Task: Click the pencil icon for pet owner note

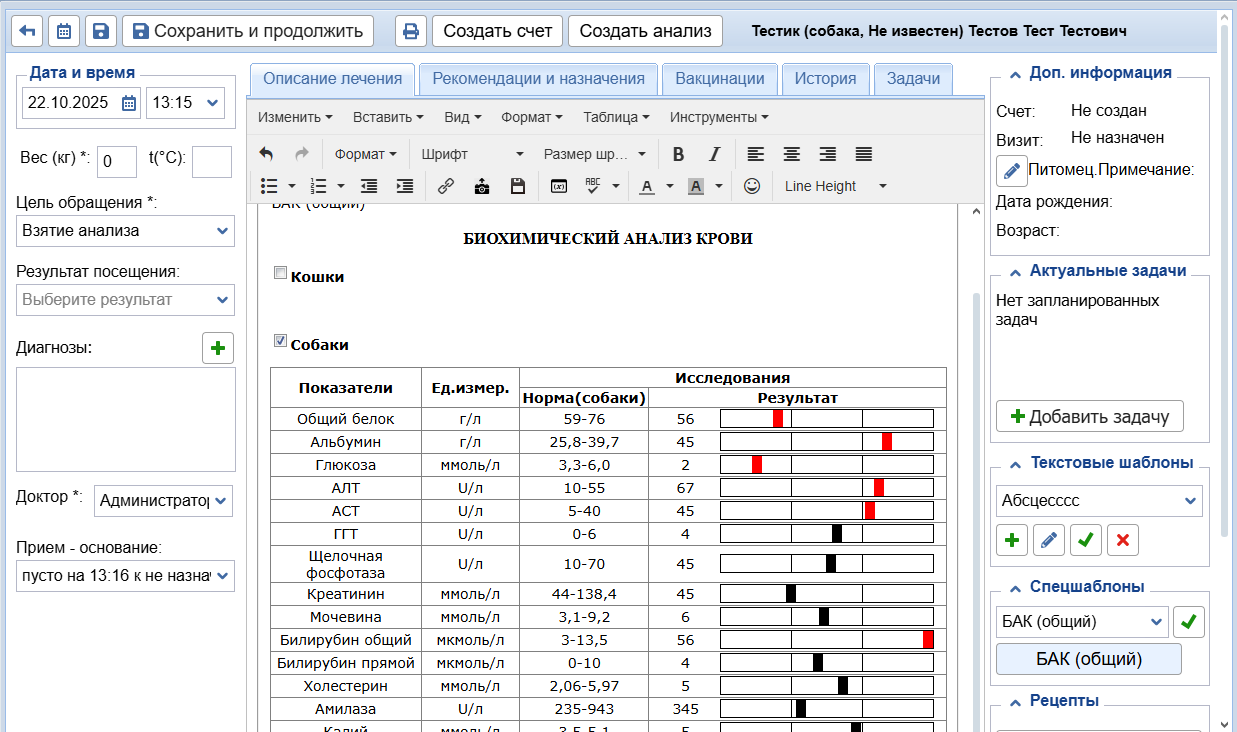Action: click(x=1012, y=170)
